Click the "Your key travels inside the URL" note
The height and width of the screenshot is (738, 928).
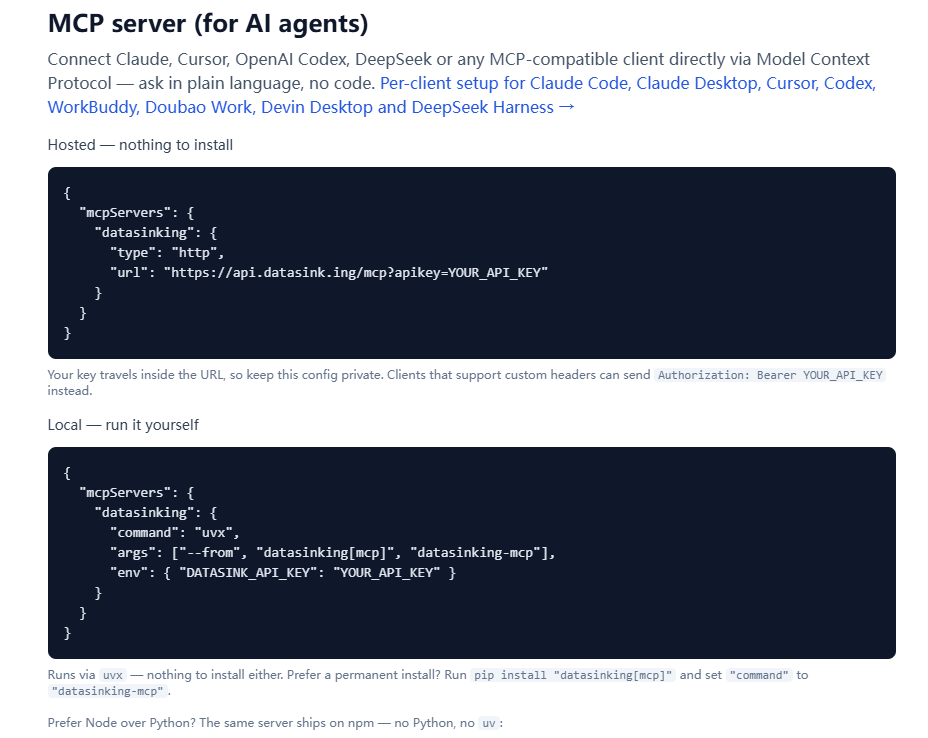[466, 382]
